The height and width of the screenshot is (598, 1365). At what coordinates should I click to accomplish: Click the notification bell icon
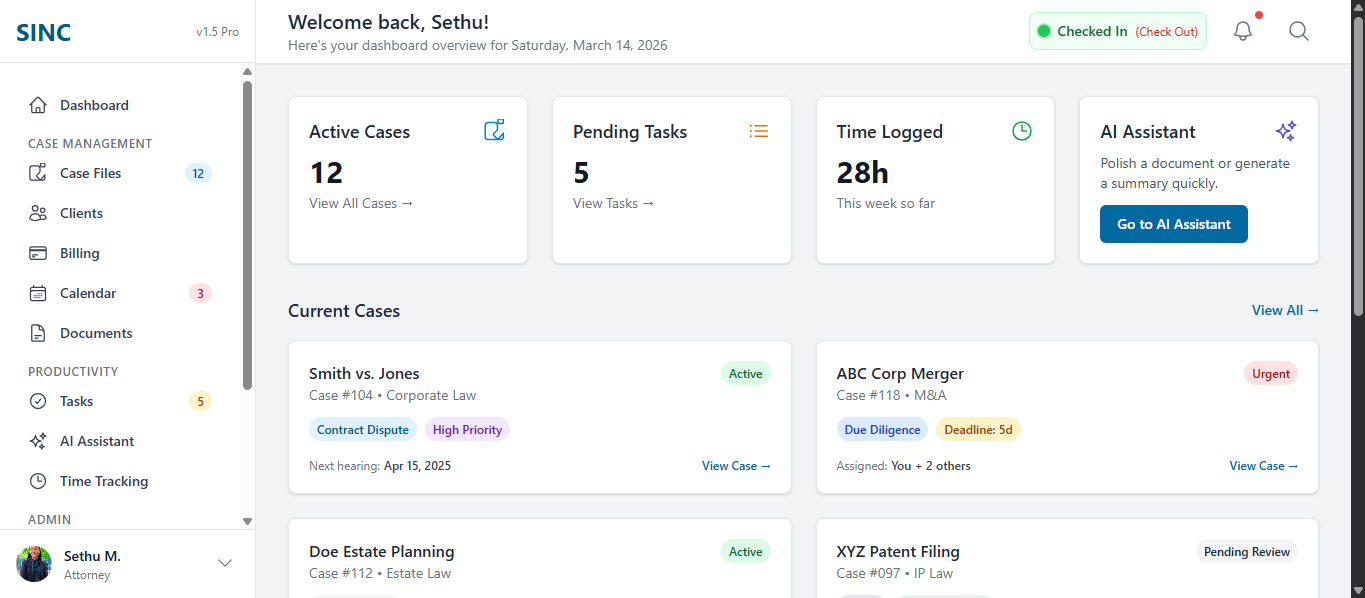[1242, 31]
